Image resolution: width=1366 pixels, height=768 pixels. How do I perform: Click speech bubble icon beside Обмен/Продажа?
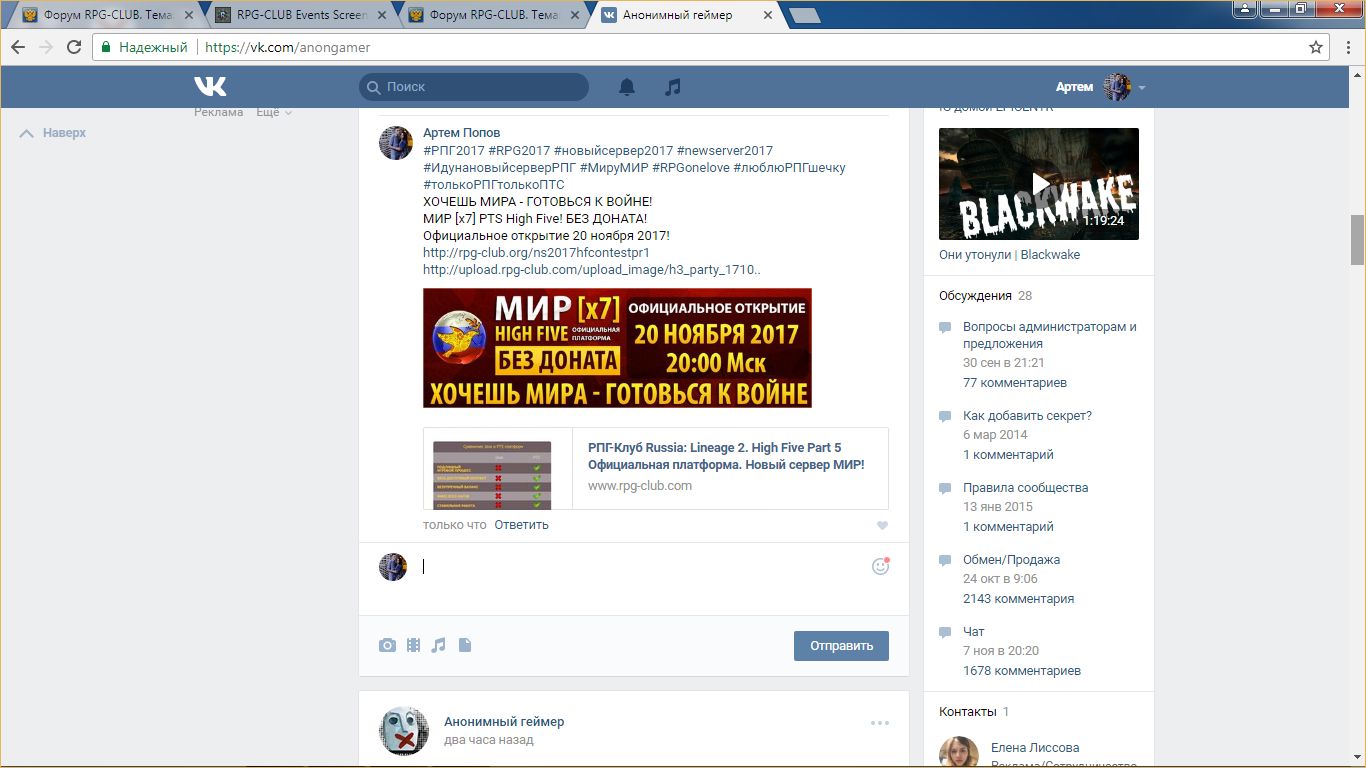tap(945, 560)
